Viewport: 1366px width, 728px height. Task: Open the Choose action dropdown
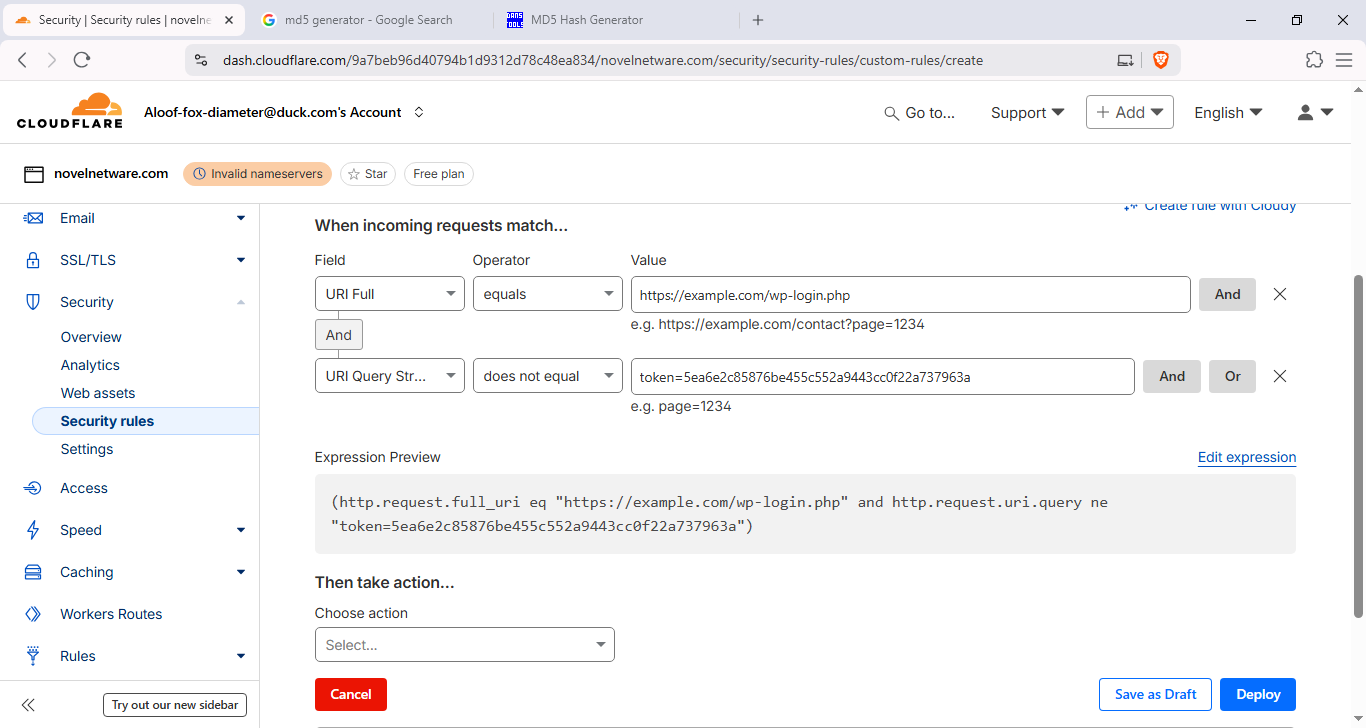point(464,645)
